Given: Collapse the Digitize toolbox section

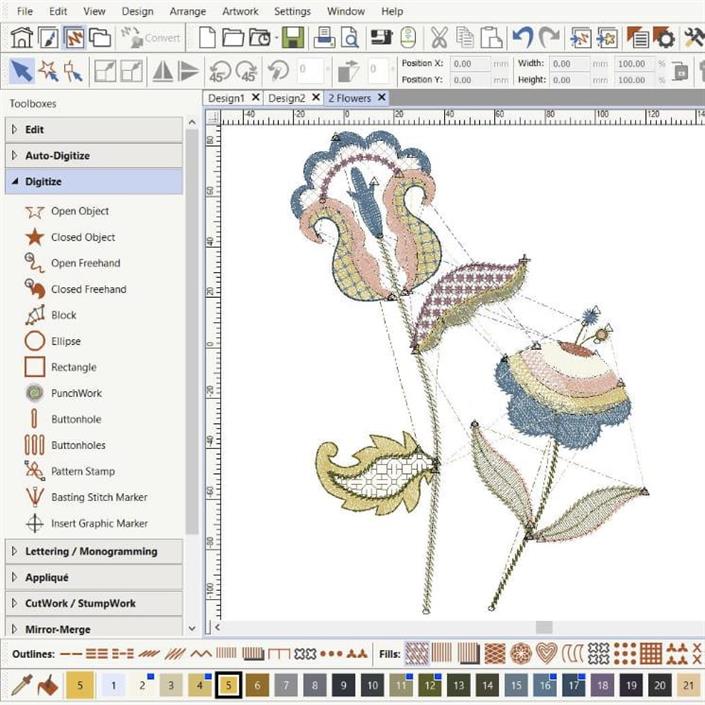Looking at the screenshot, I should point(43,182).
